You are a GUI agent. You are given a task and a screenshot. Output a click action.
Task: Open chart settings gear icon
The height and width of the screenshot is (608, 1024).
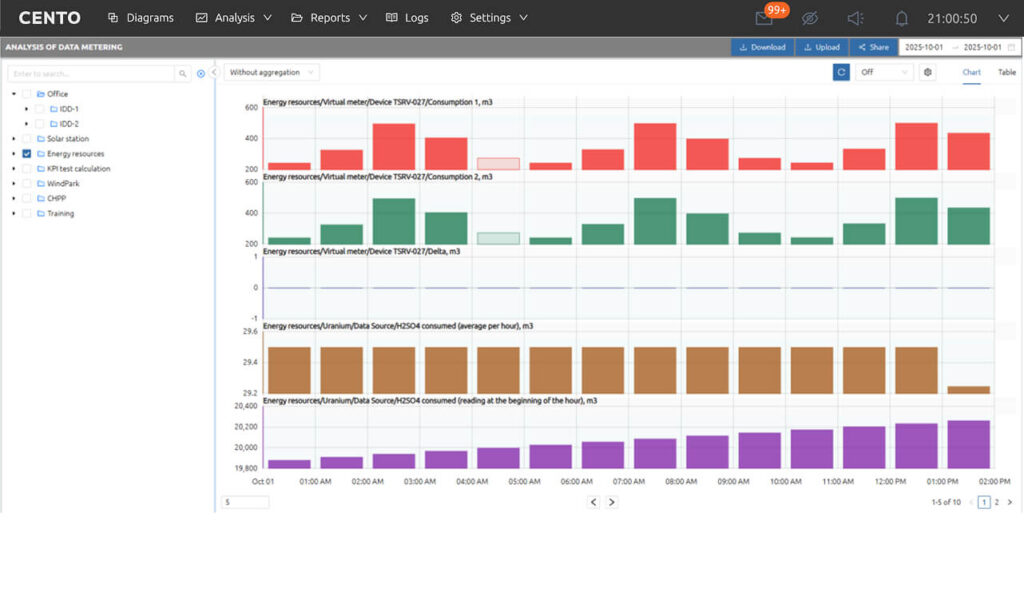(x=928, y=72)
